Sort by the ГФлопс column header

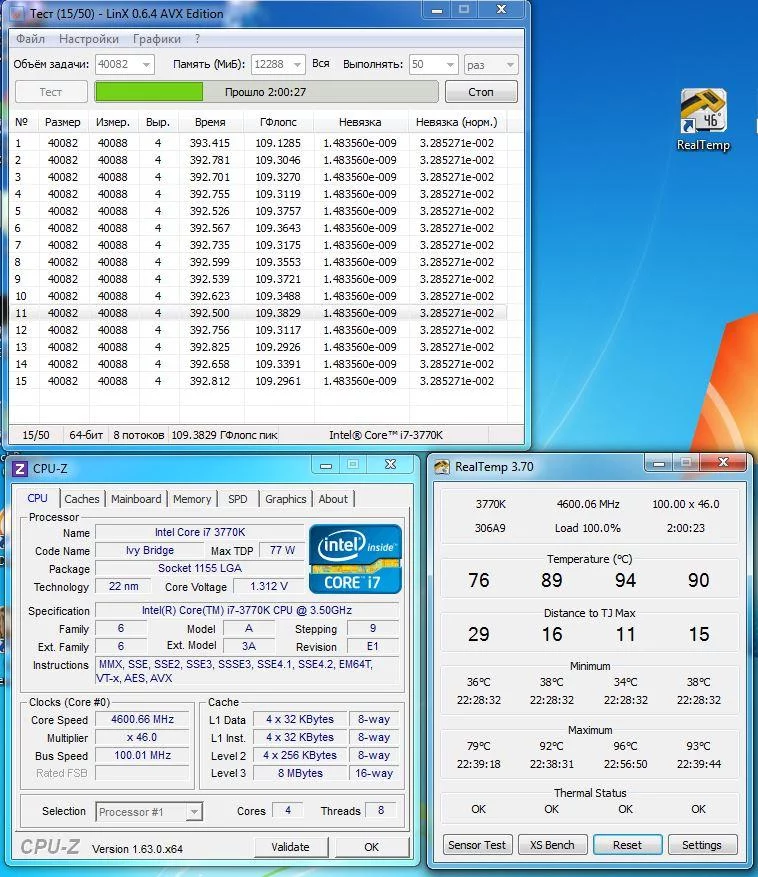point(278,122)
